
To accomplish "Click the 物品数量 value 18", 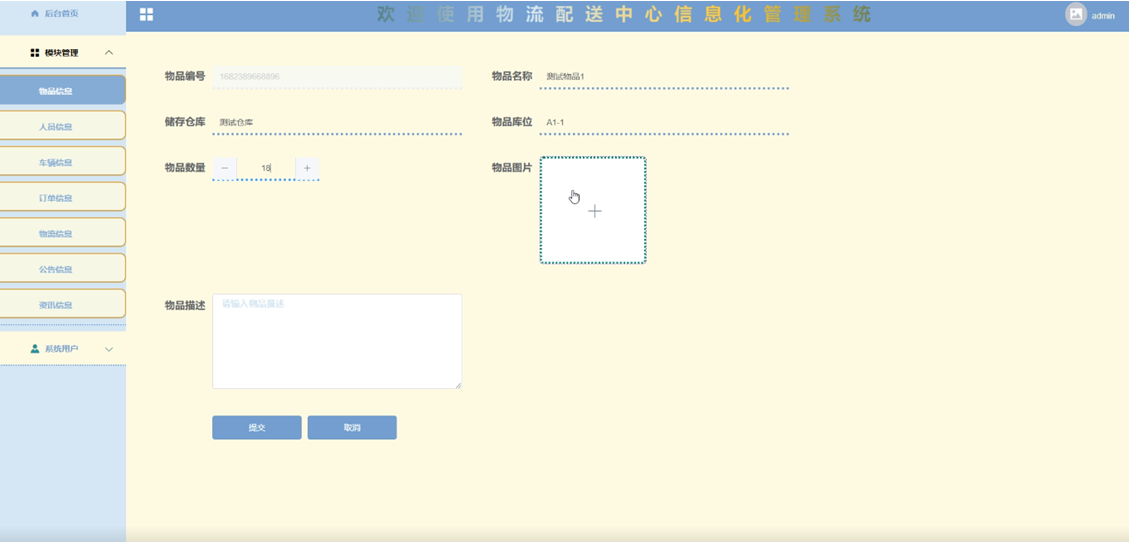I will tap(266, 168).
